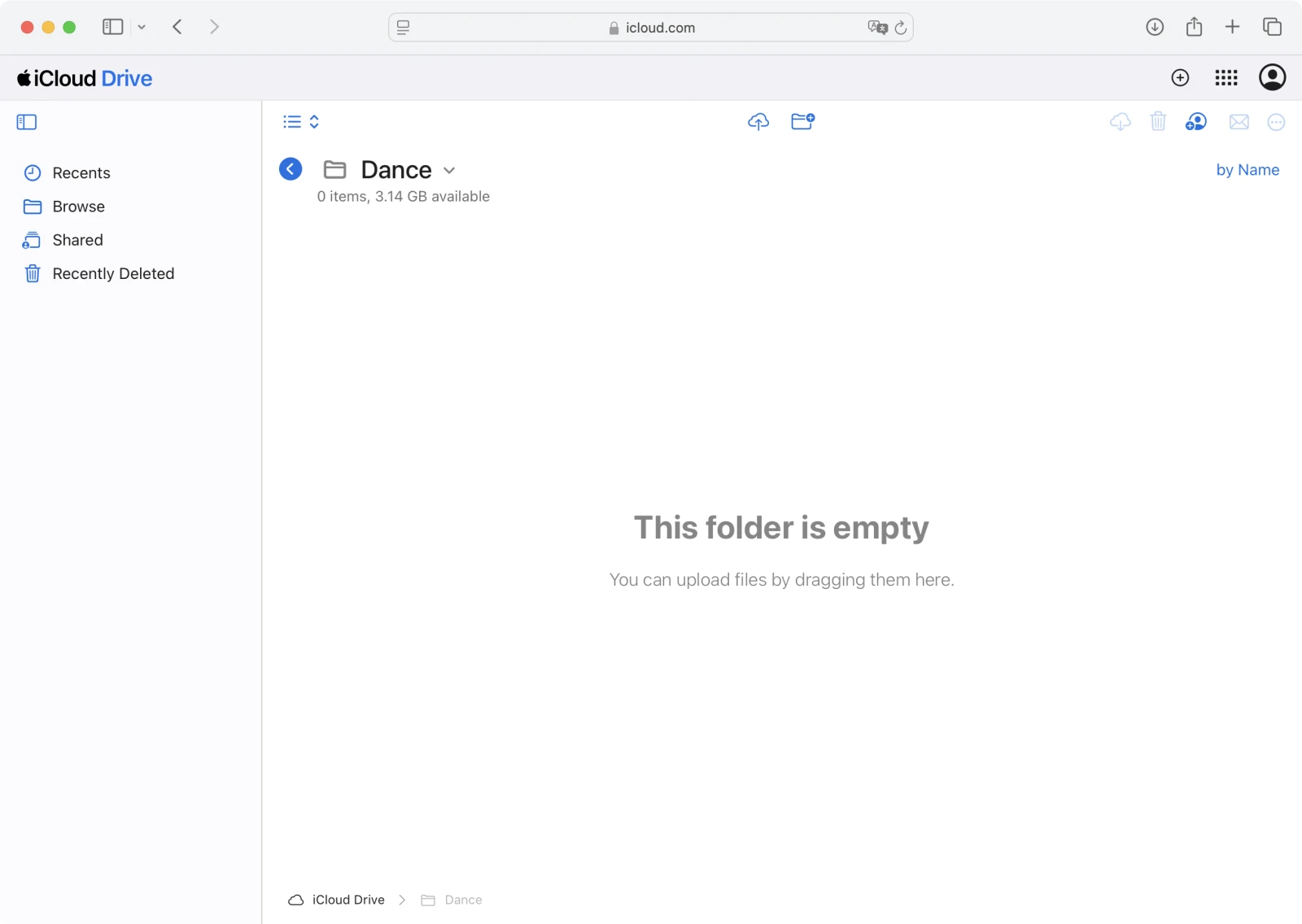Open the Shared section in sidebar

point(76,240)
